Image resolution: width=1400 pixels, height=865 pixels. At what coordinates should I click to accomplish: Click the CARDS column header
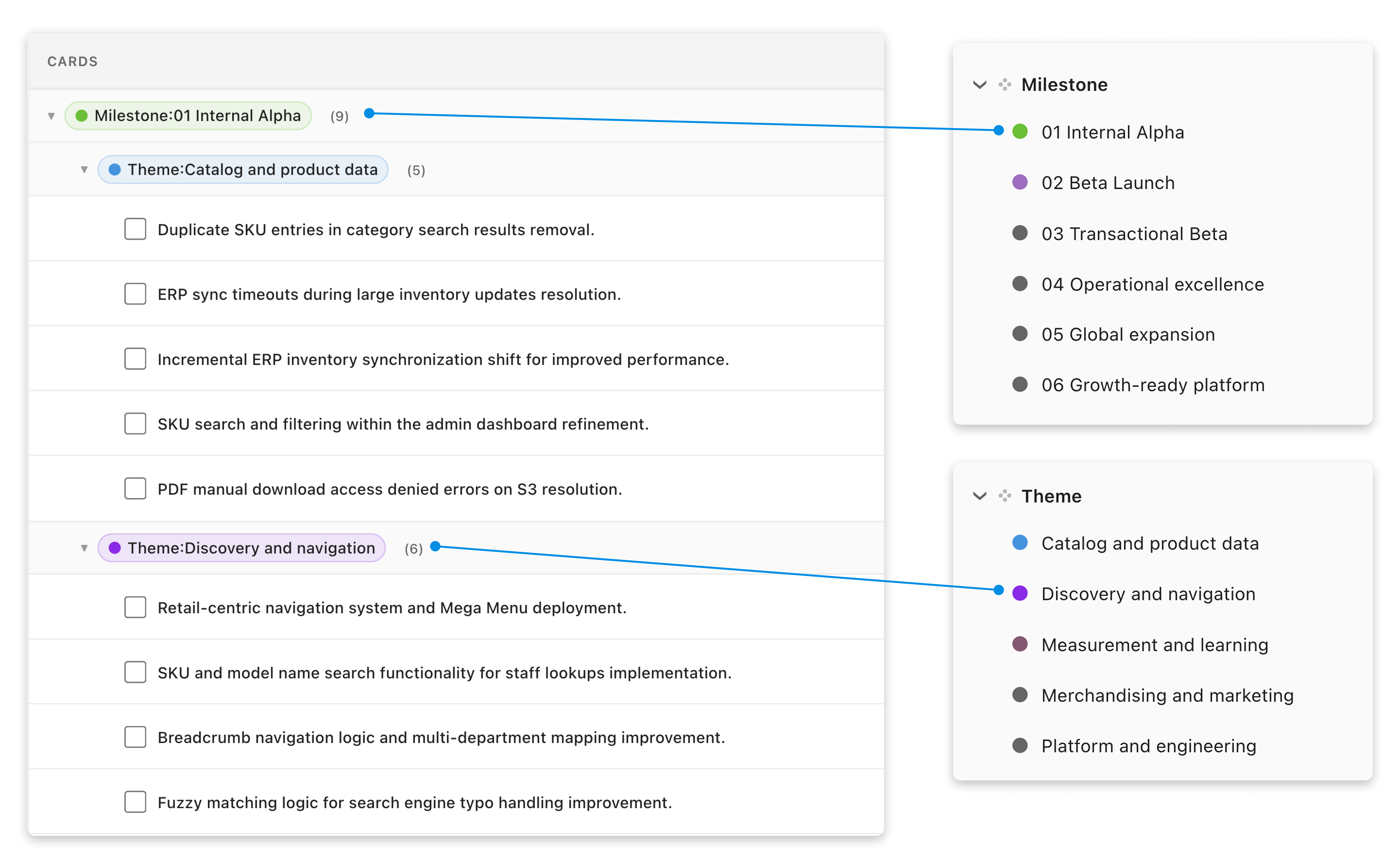pos(73,61)
